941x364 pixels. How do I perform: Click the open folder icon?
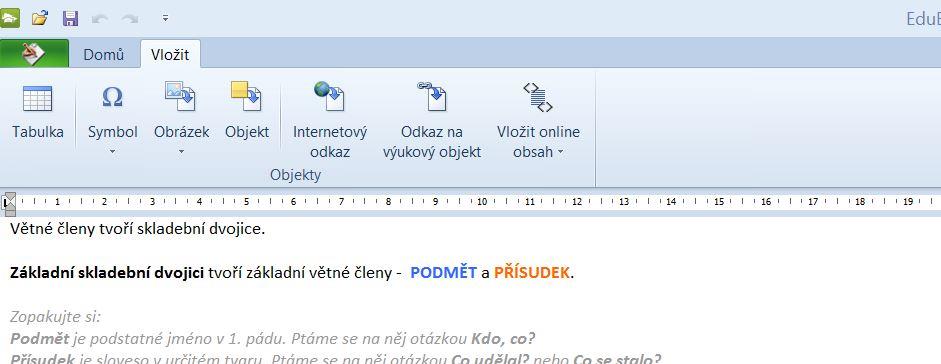[40, 18]
